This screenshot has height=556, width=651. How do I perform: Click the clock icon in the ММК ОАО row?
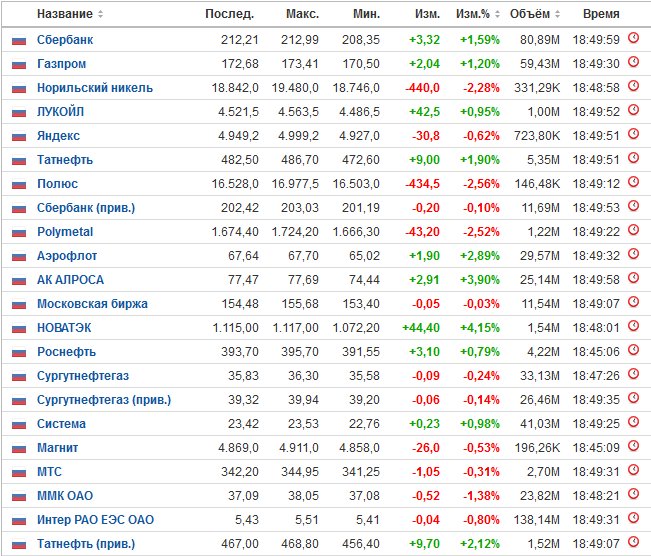point(633,494)
